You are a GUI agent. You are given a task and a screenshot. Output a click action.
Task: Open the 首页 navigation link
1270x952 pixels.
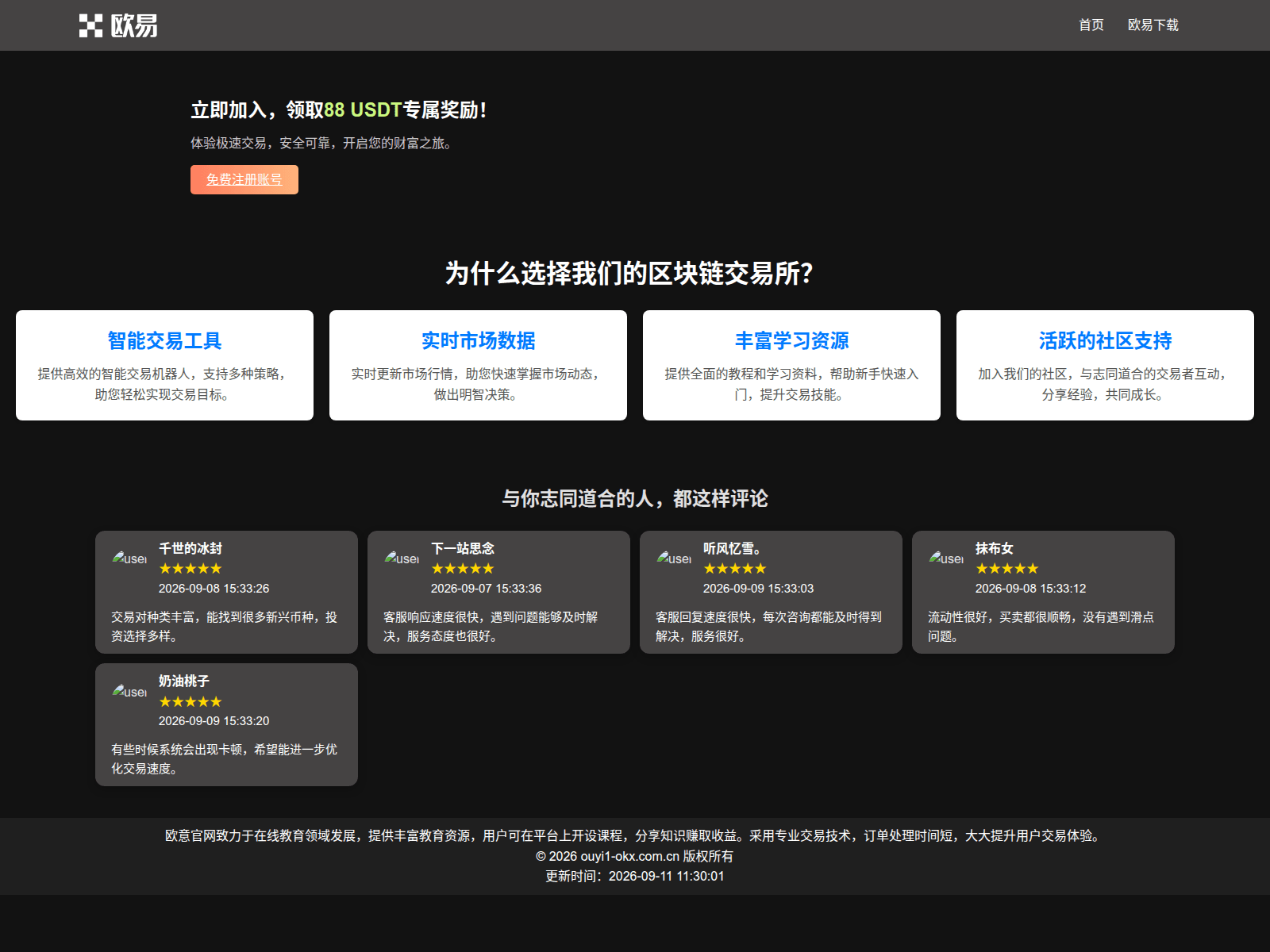tap(1091, 25)
